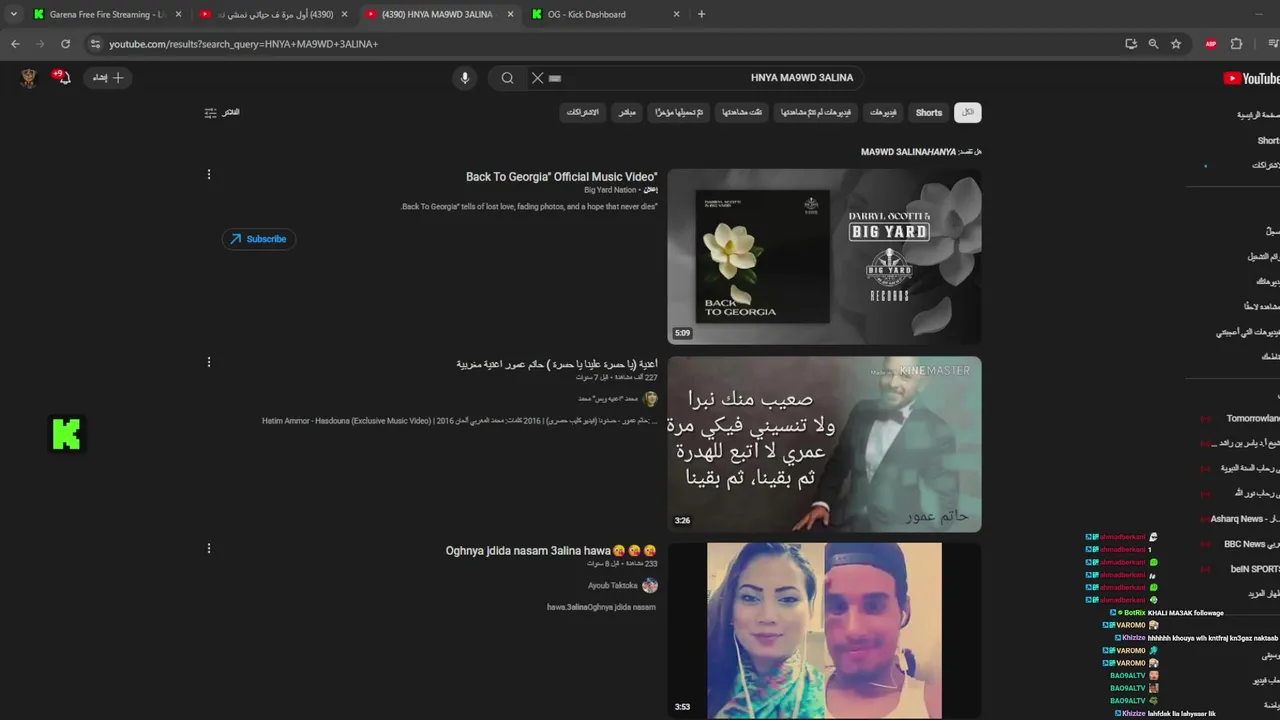Open the Big Yard Nation channel link
The image size is (1280, 720).
(610, 190)
